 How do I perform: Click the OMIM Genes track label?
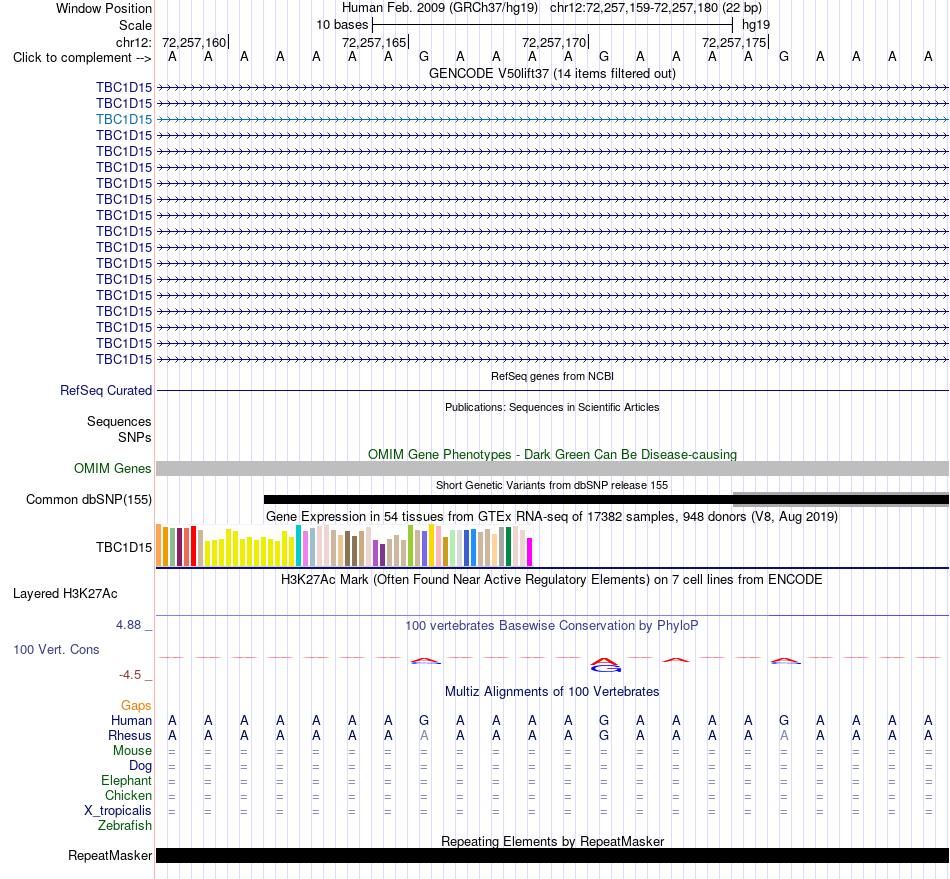(112, 468)
